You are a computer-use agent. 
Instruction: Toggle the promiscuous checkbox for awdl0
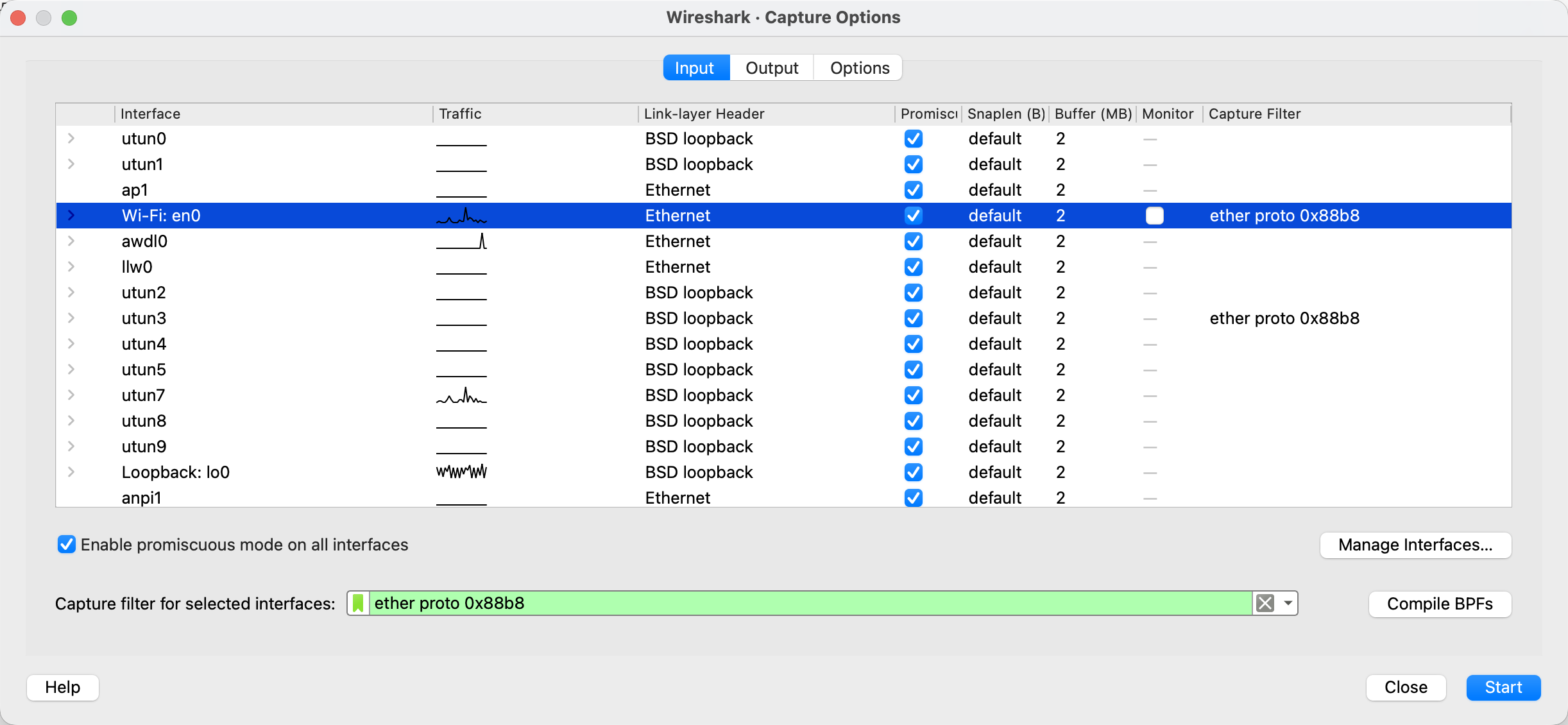913,241
